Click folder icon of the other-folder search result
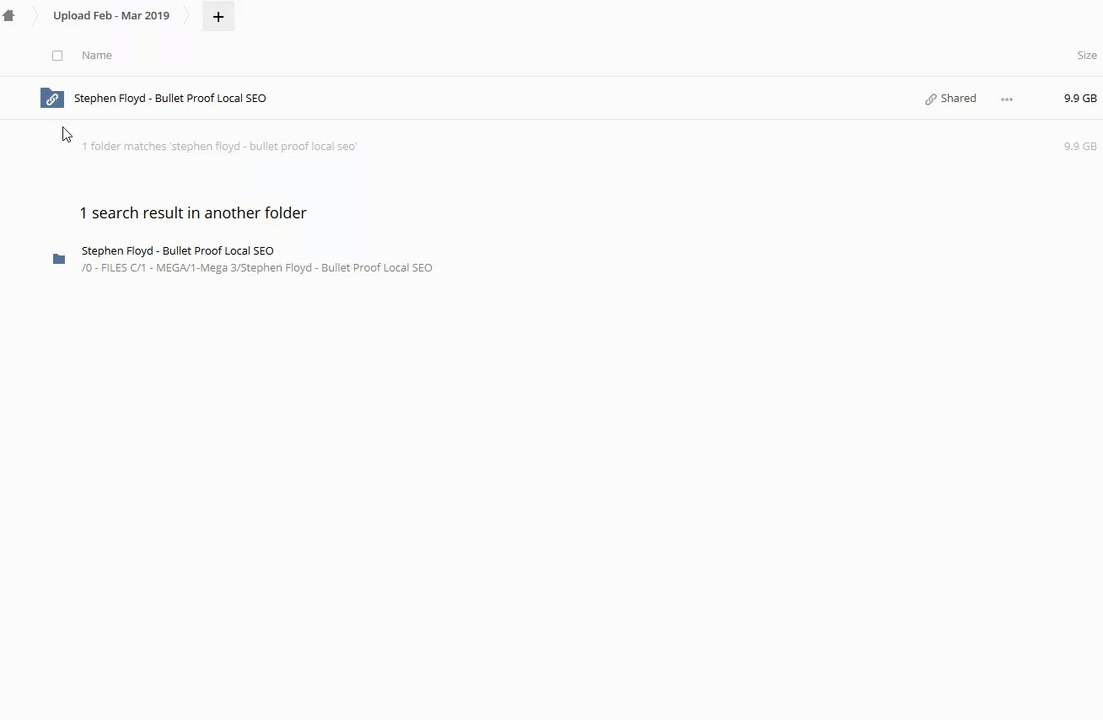The width and height of the screenshot is (1103, 720). (59, 259)
